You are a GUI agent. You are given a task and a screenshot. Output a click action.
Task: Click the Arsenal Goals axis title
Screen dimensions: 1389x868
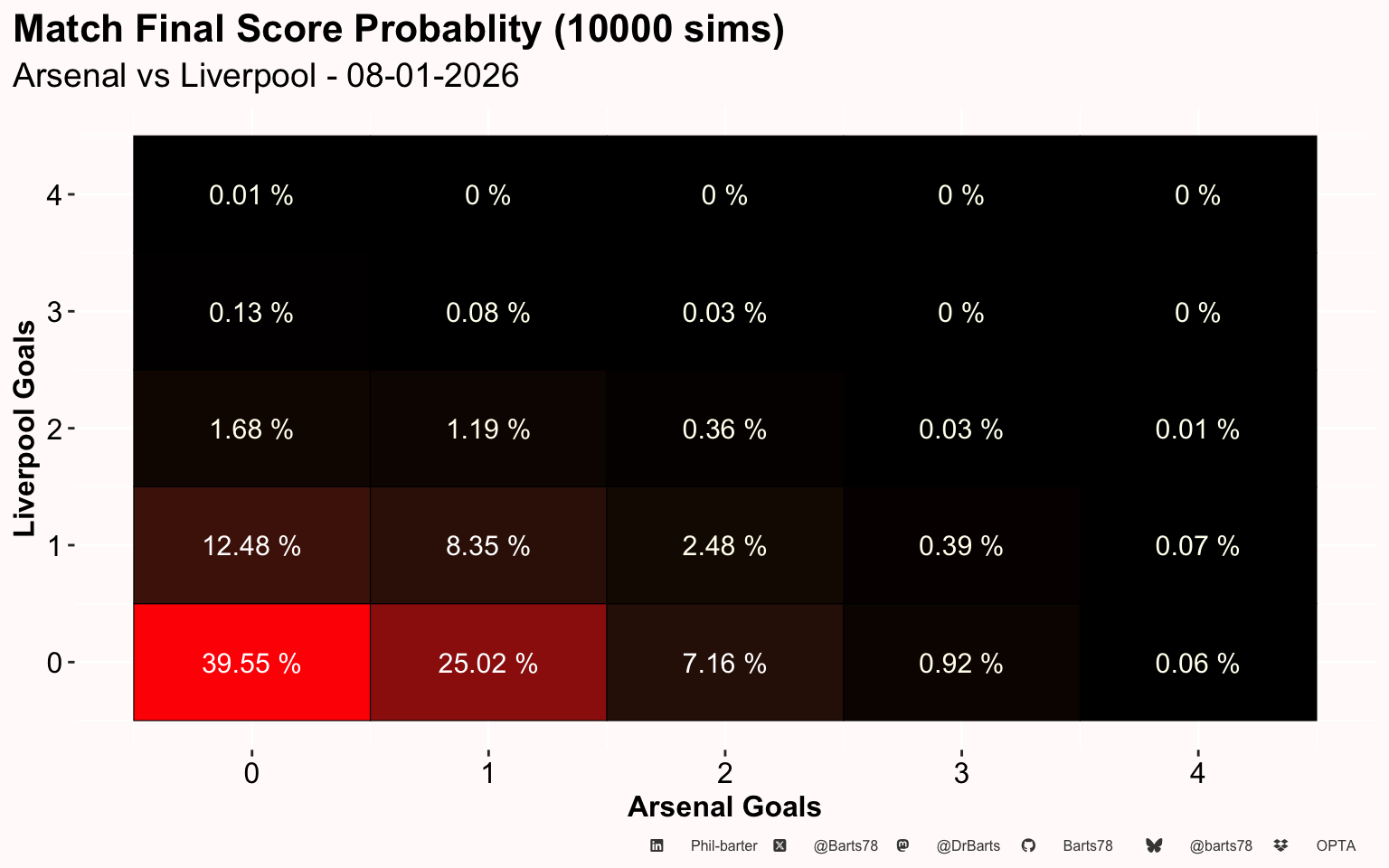pyautogui.click(x=724, y=807)
